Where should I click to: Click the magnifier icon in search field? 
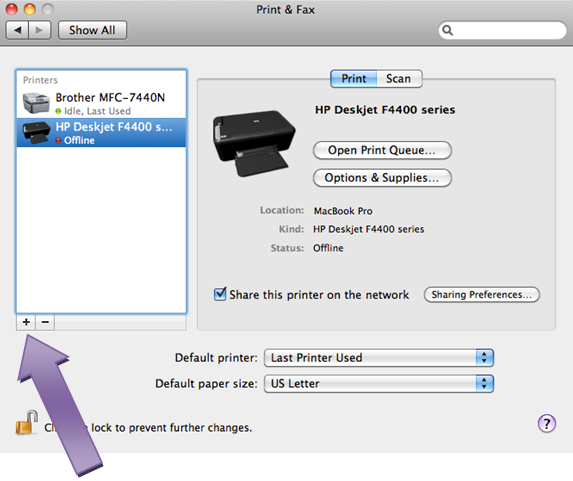[x=448, y=30]
